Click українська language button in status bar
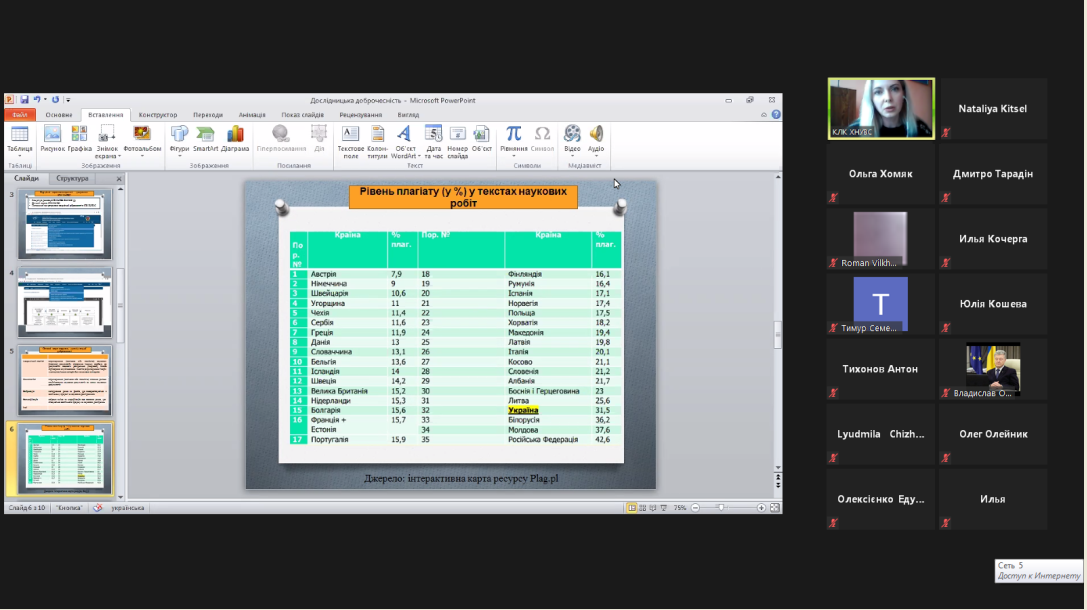The width and height of the screenshot is (1087, 610). tap(126, 508)
